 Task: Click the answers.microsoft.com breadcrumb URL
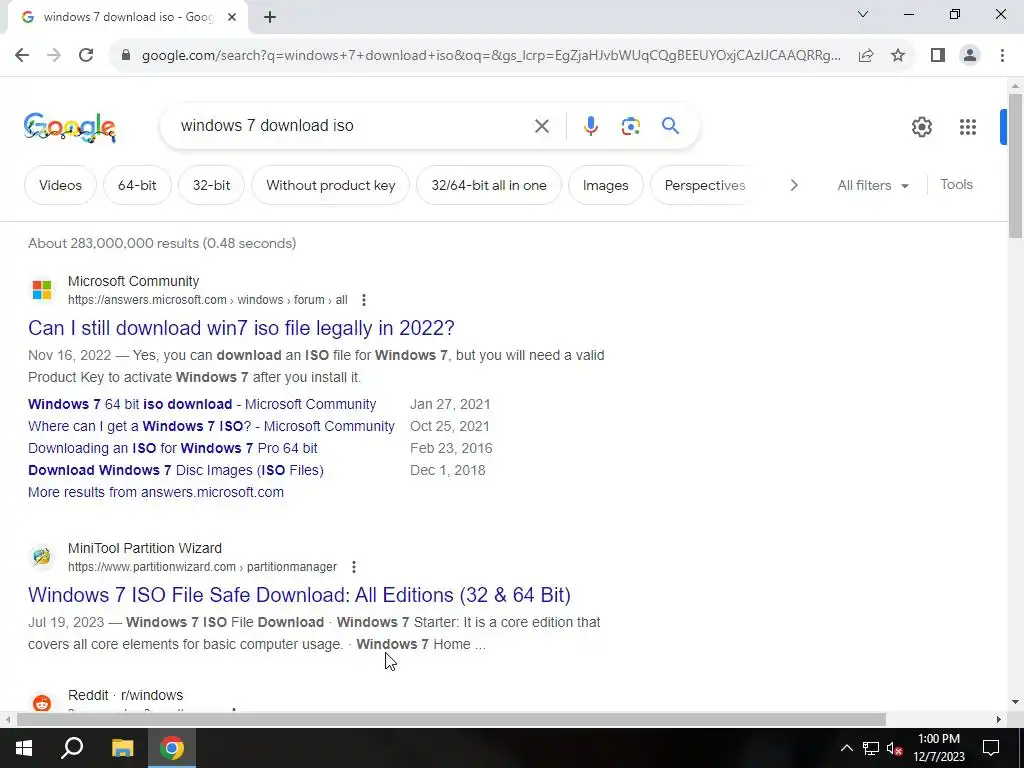(x=207, y=300)
